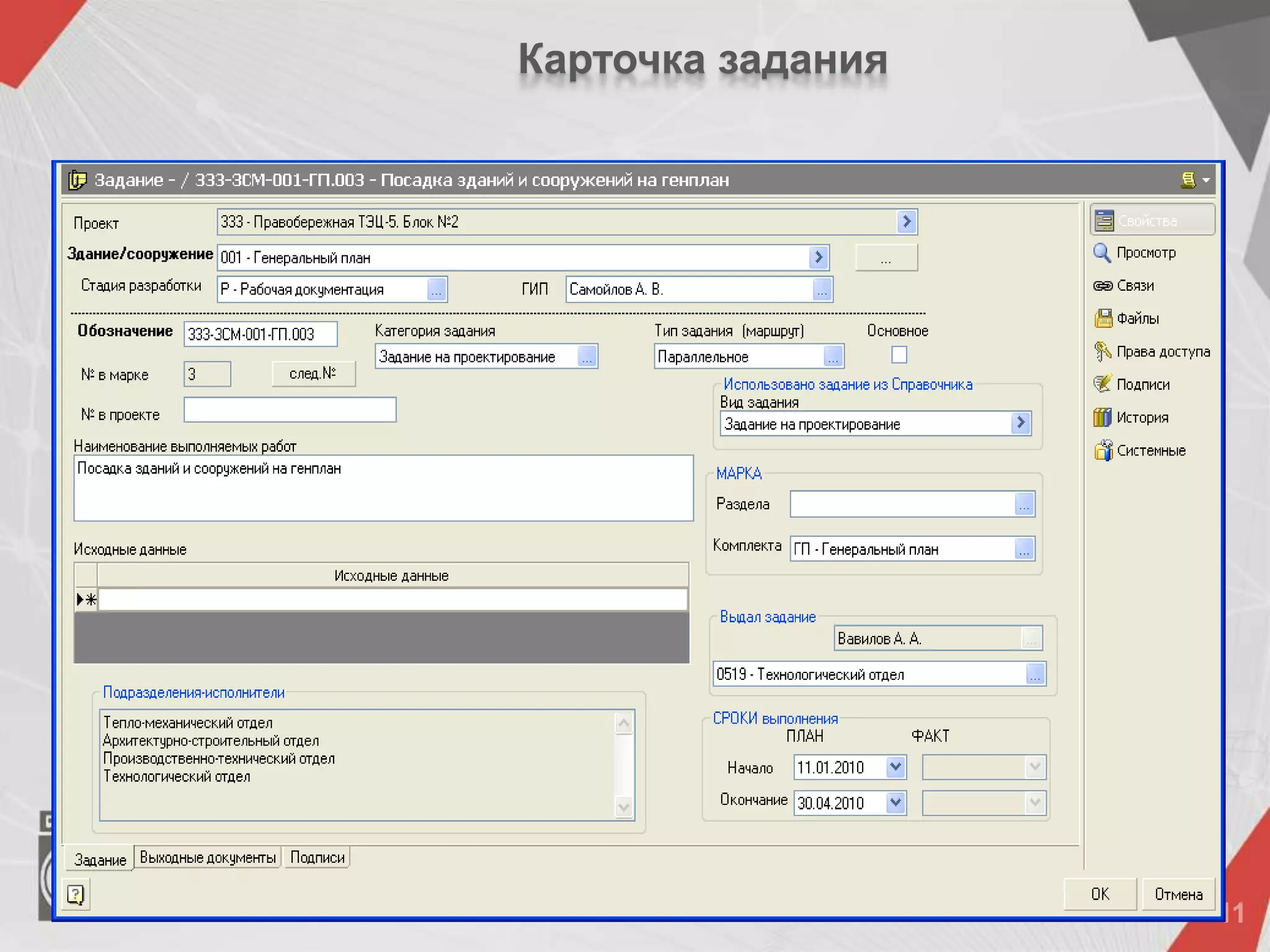The image size is (1270, 952).
Task: Open the Вавилов А. А. selector
Action: [1031, 638]
